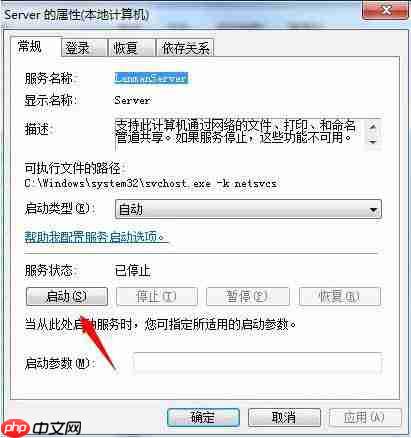Expand the 启动类型 dropdown arrow

(374, 210)
